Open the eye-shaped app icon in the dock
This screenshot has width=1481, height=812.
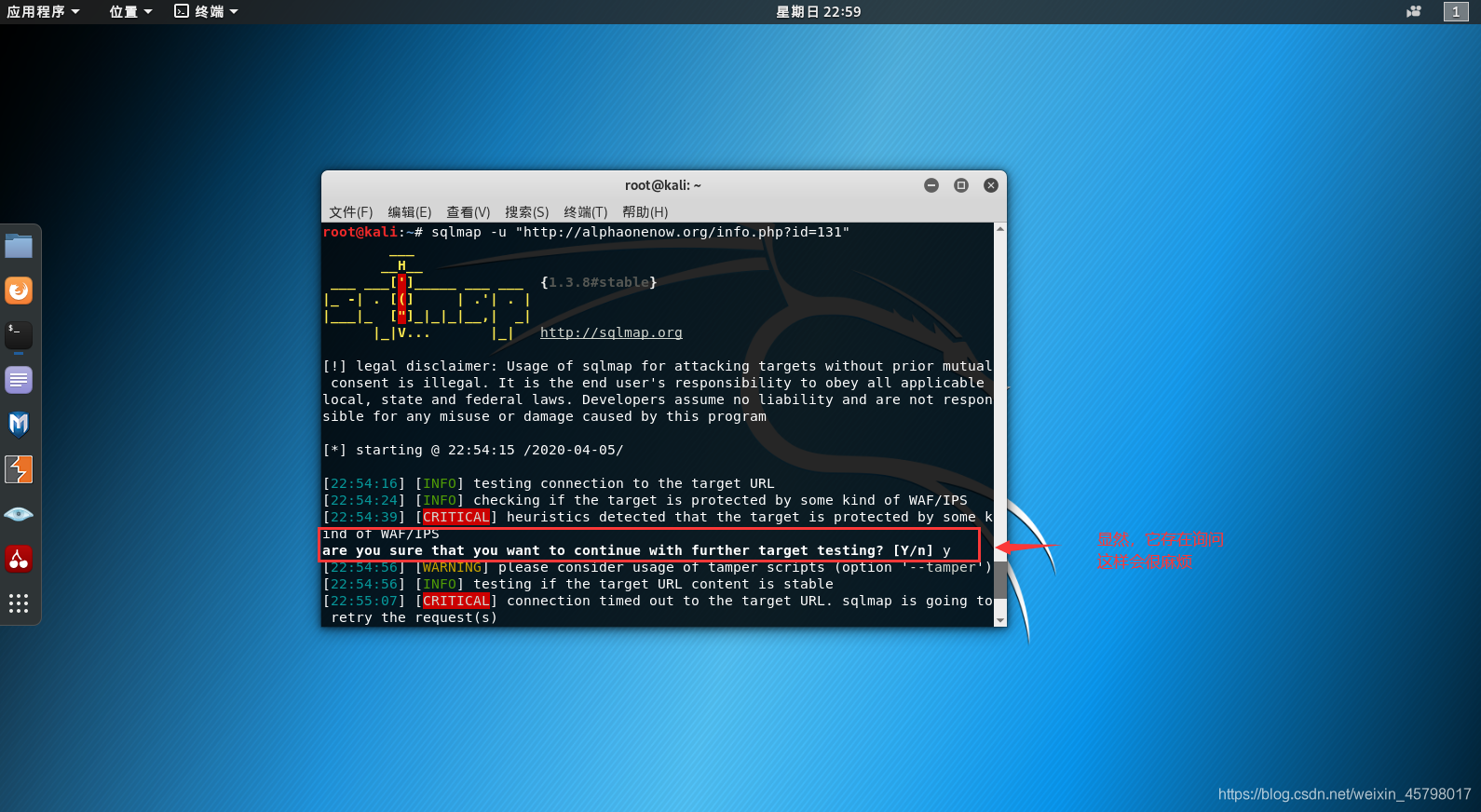pos(19,514)
